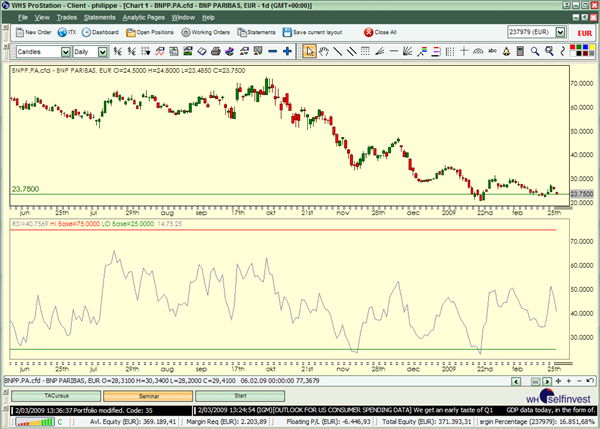Pick the red color swatch
The height and width of the screenshot is (429, 600).
pos(573,48)
